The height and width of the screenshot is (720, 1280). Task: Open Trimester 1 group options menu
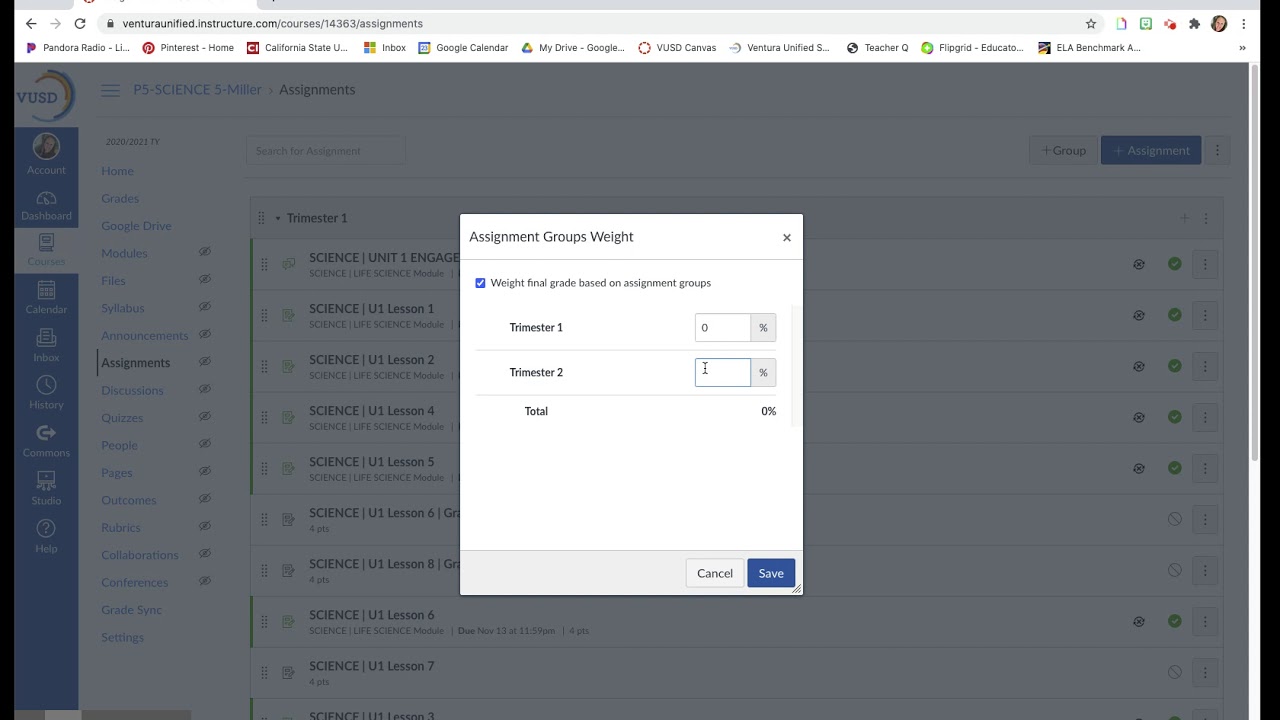tap(1206, 218)
